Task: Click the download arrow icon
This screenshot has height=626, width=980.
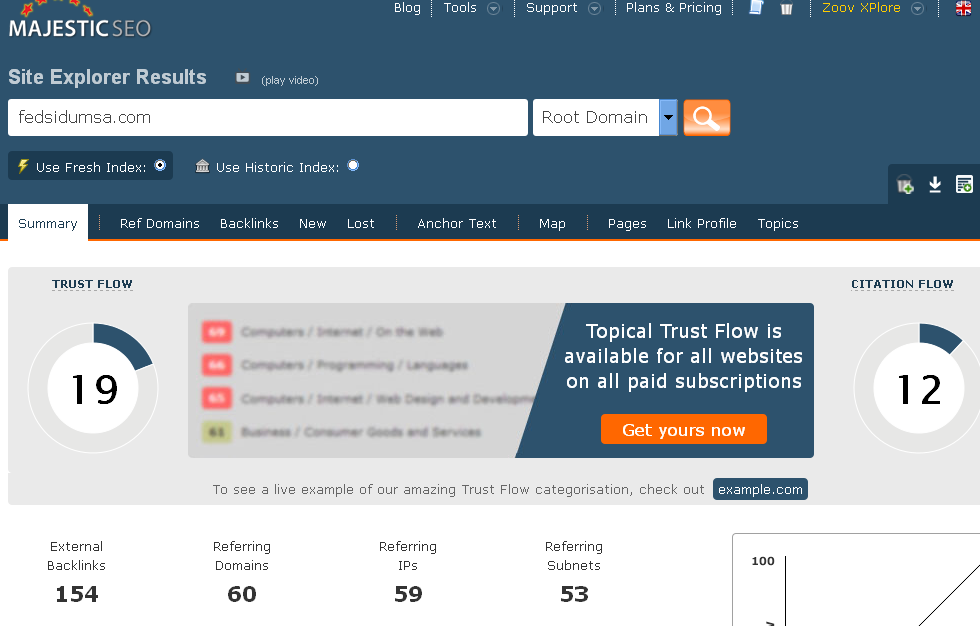Action: click(x=935, y=184)
